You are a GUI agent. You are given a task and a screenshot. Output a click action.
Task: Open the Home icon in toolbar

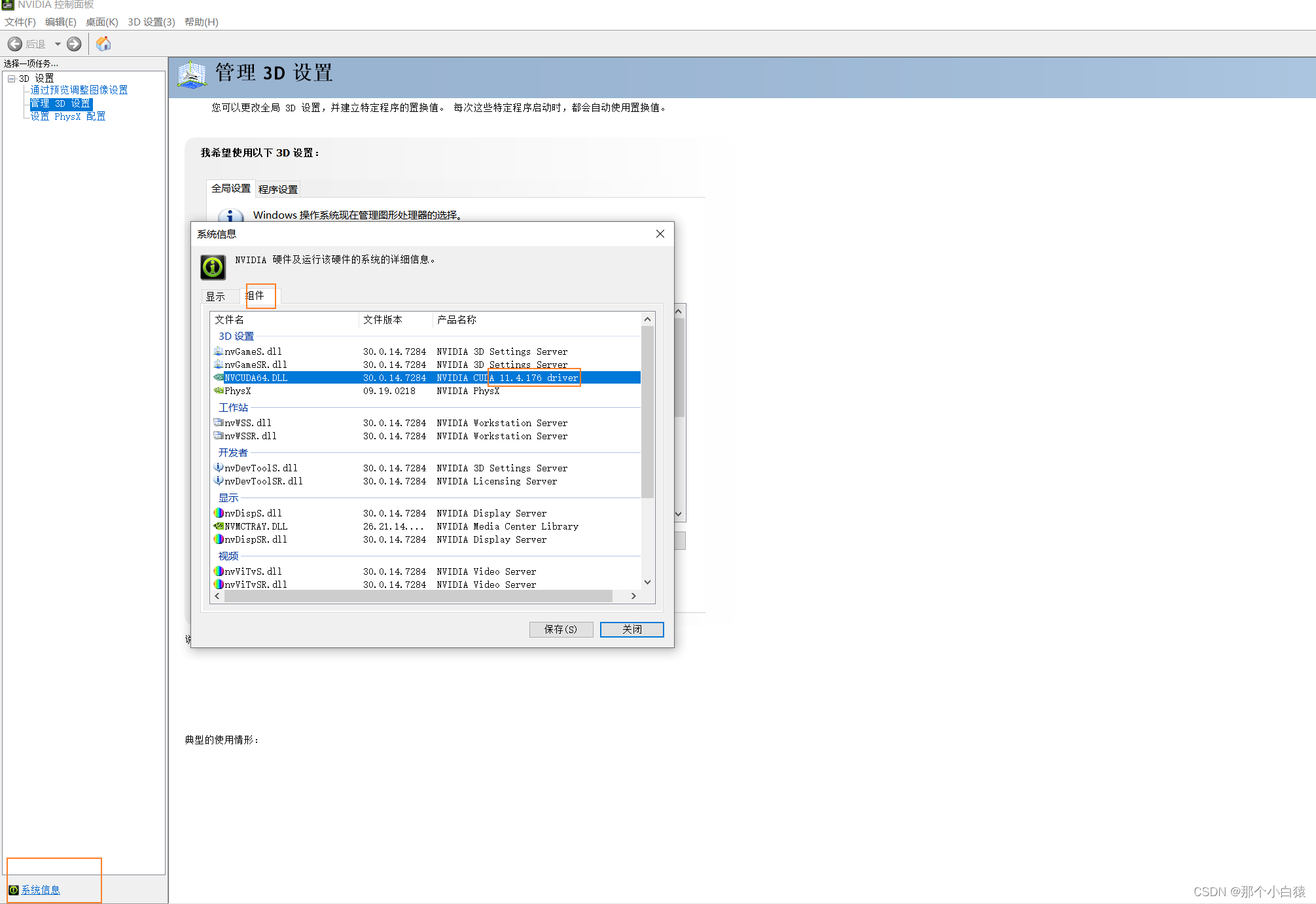click(x=103, y=44)
